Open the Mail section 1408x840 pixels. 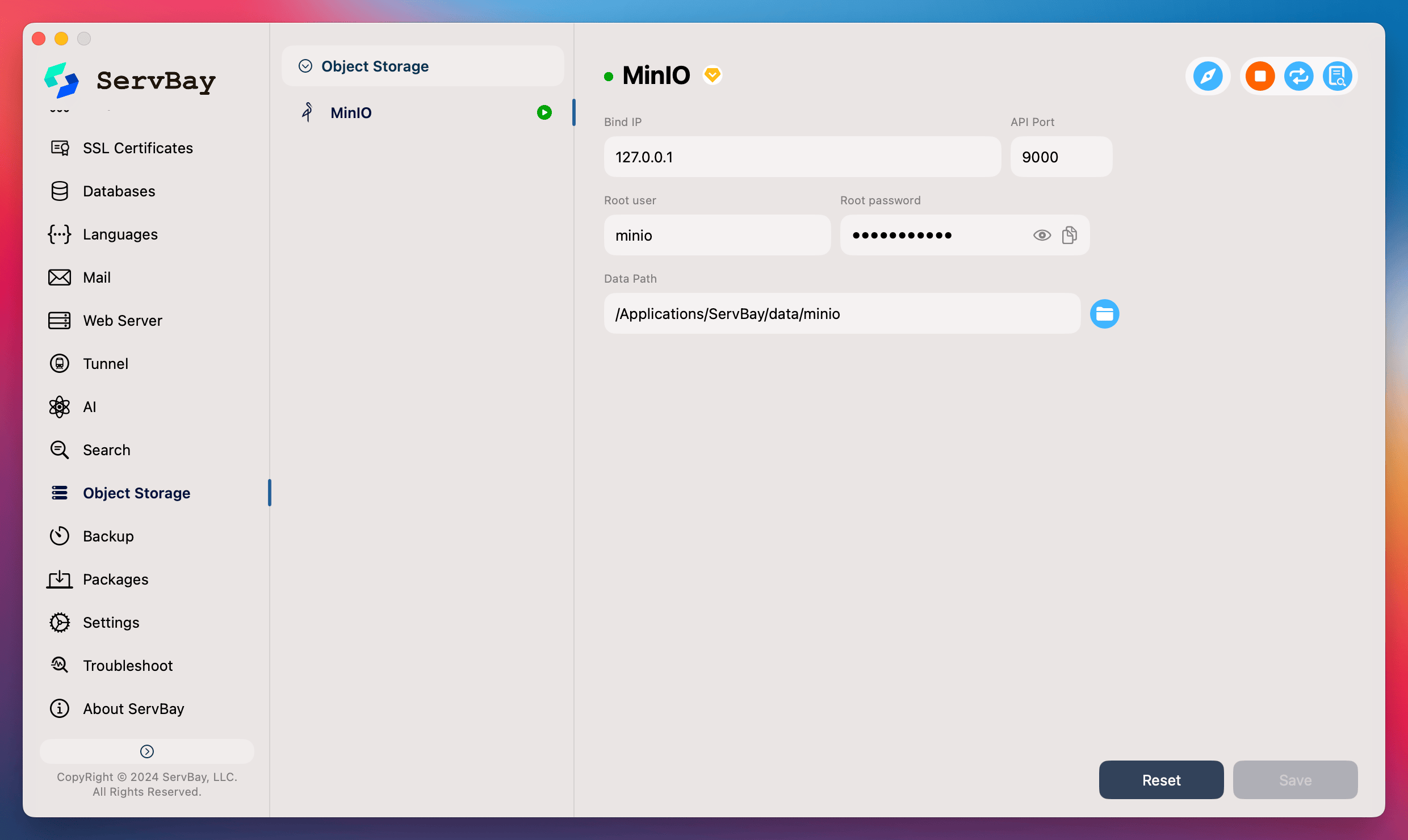[97, 278]
